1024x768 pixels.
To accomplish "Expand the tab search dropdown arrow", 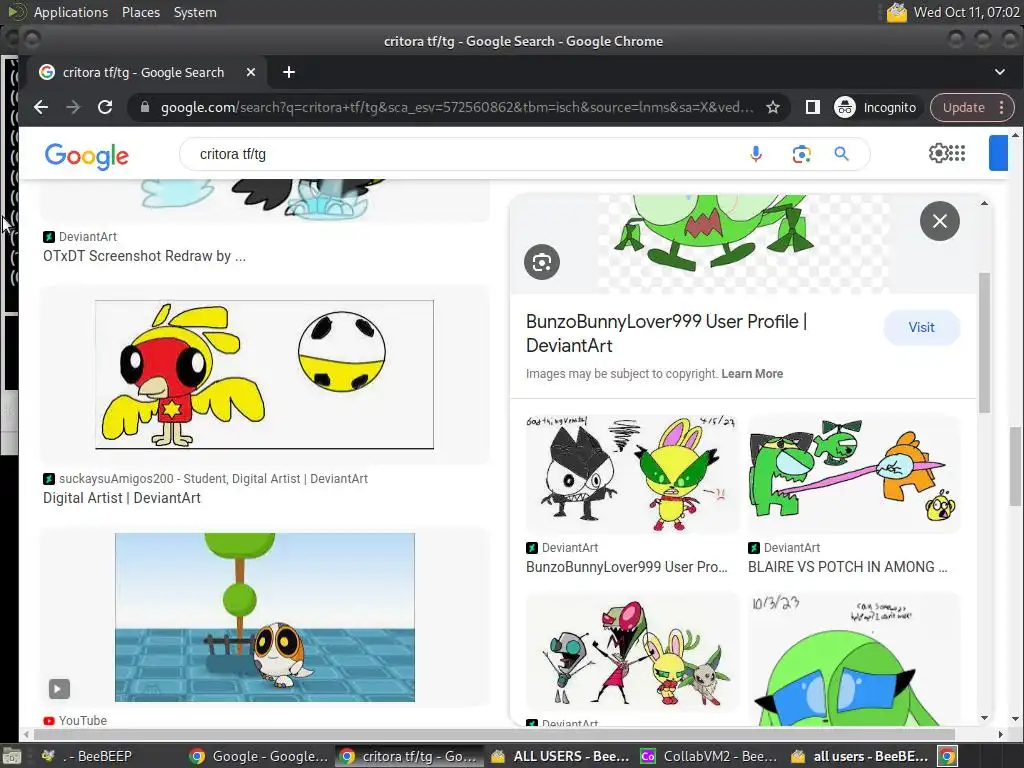I will click(x=1000, y=72).
